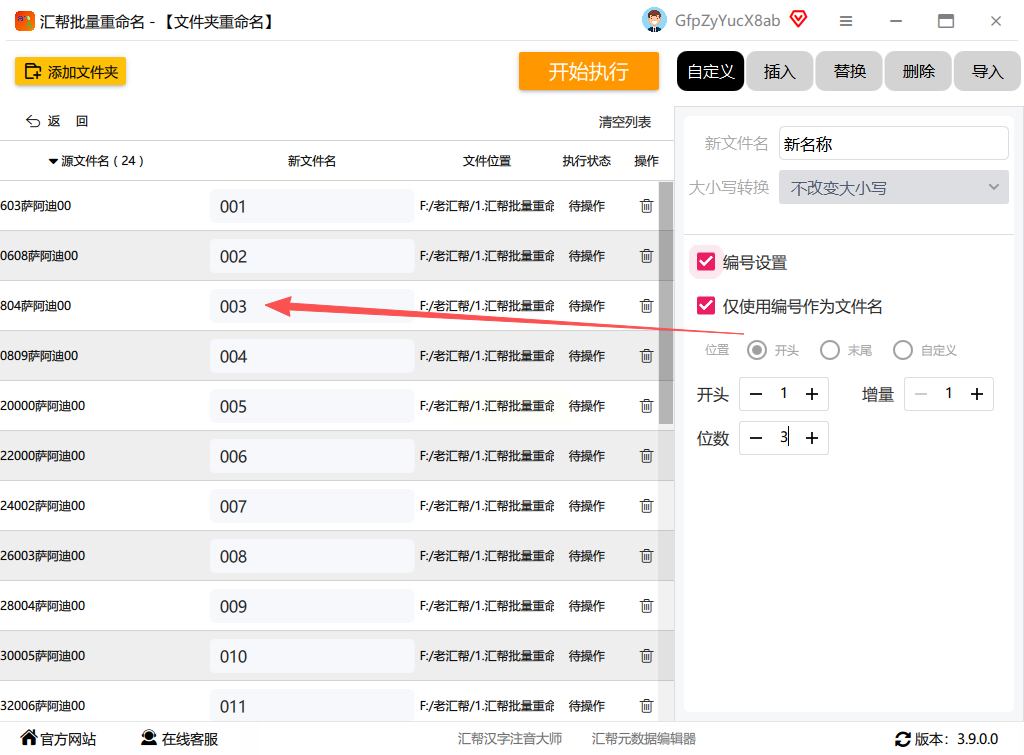The width and height of the screenshot is (1024, 755).
Task: Click 清空列表 to clear the list
Action: pyautogui.click(x=624, y=122)
